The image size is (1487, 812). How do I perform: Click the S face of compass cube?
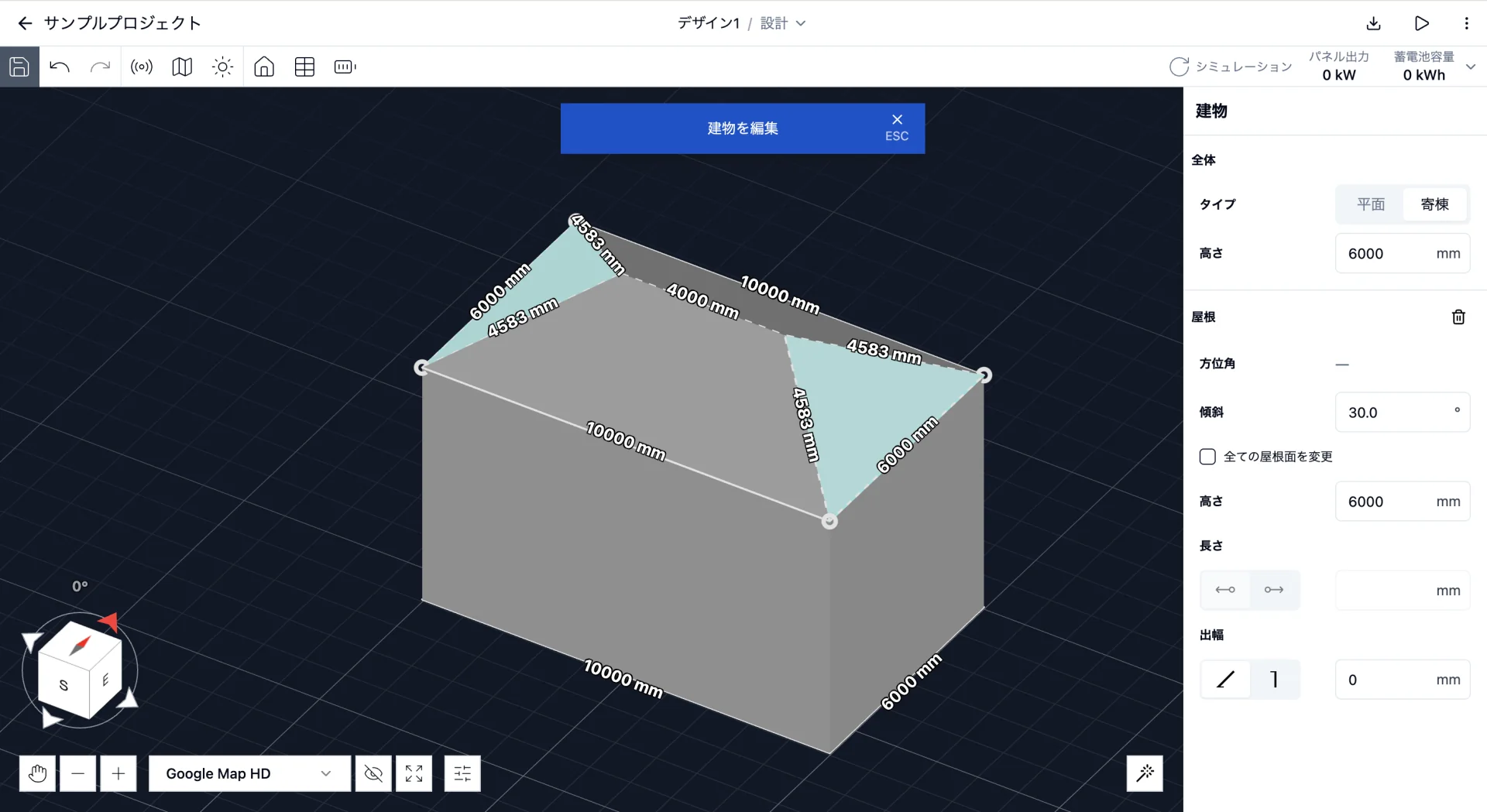point(64,685)
